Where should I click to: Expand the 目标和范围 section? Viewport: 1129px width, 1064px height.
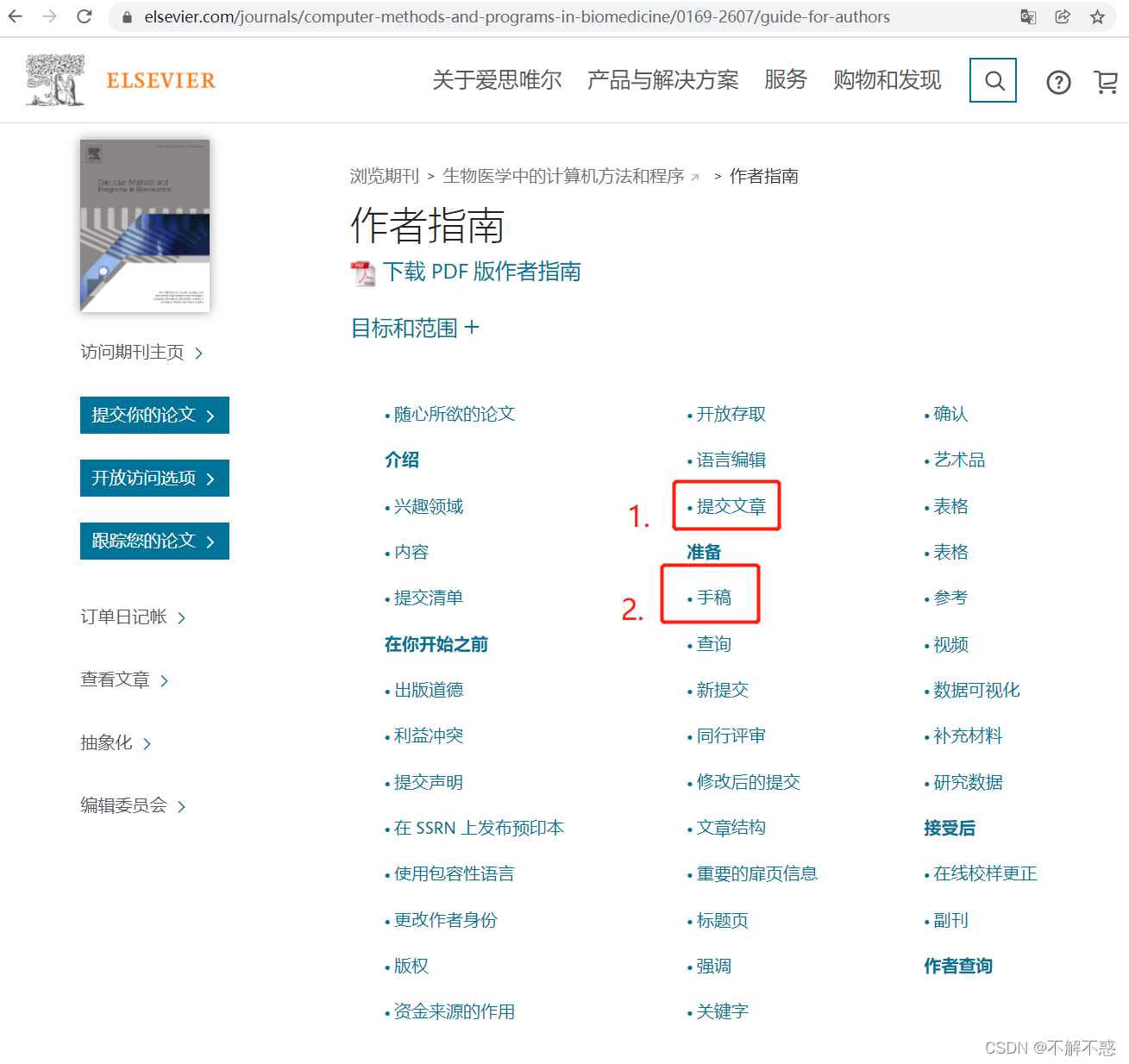(x=415, y=328)
